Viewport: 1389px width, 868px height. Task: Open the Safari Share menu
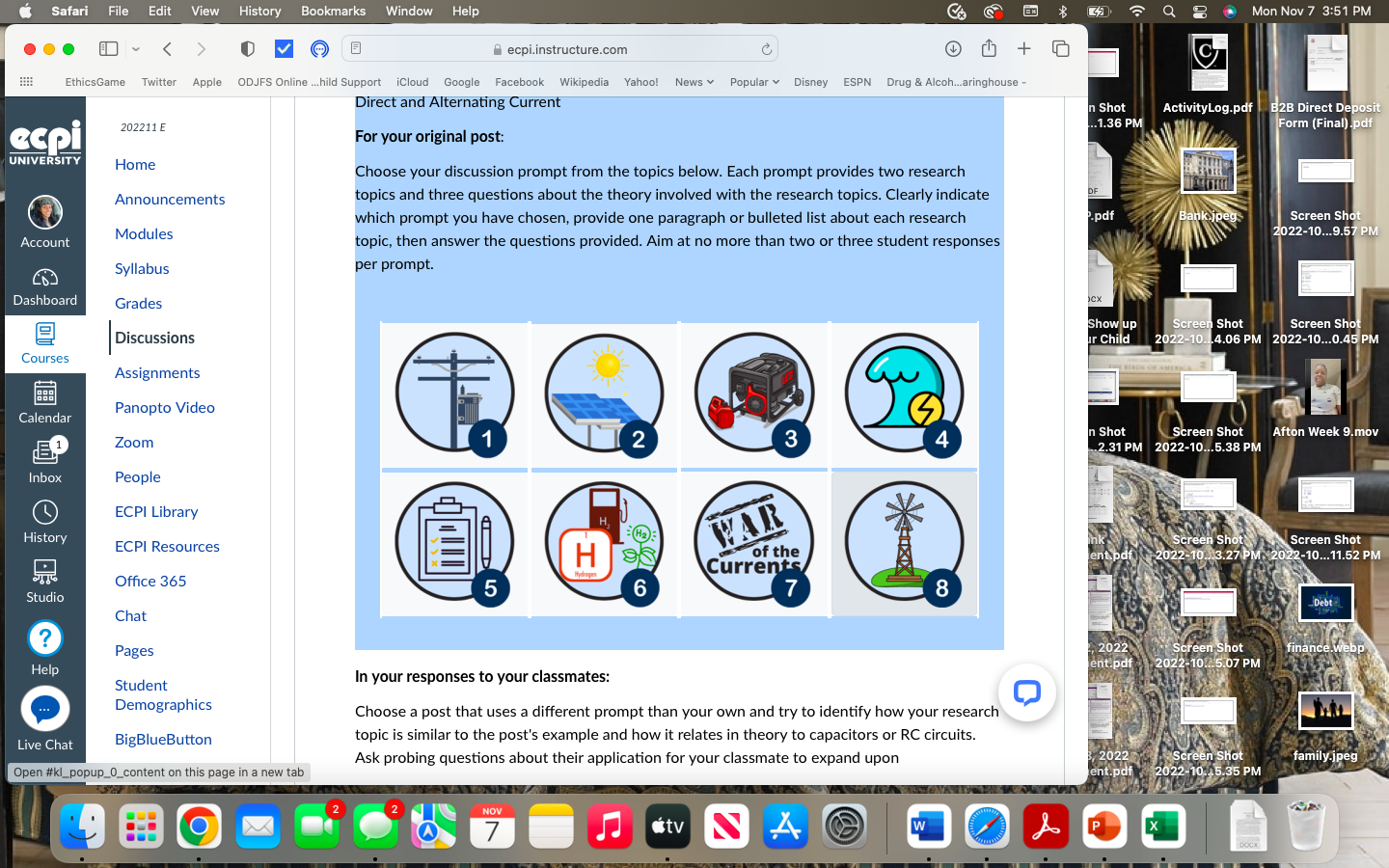point(989,49)
